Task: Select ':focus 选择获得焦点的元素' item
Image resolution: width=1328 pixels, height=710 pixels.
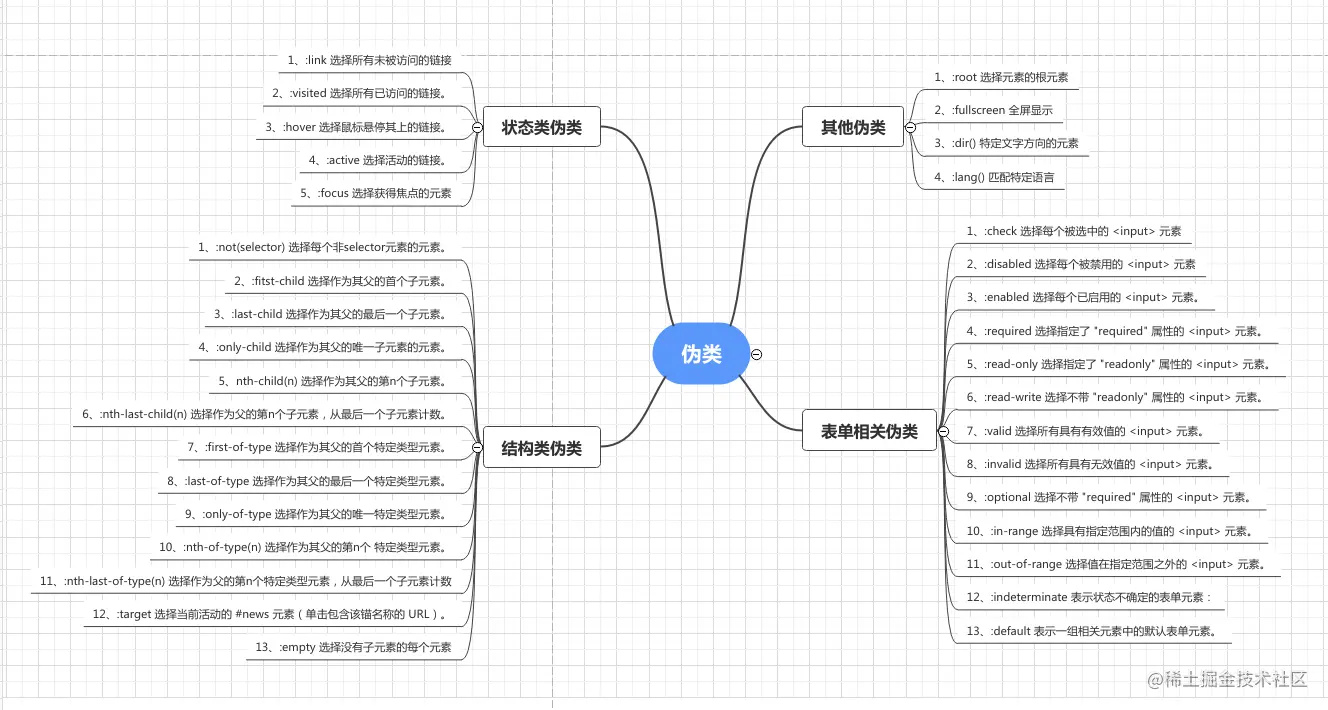Action: tap(375, 193)
